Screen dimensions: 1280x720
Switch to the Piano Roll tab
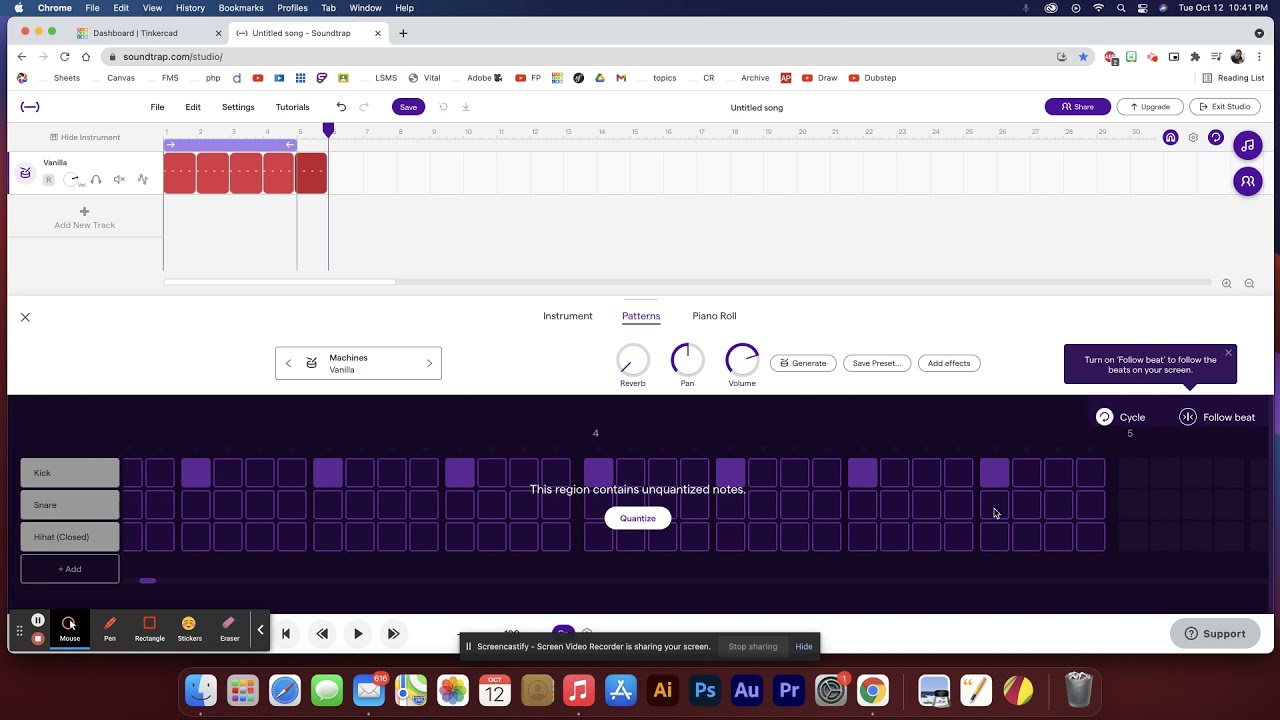714,316
